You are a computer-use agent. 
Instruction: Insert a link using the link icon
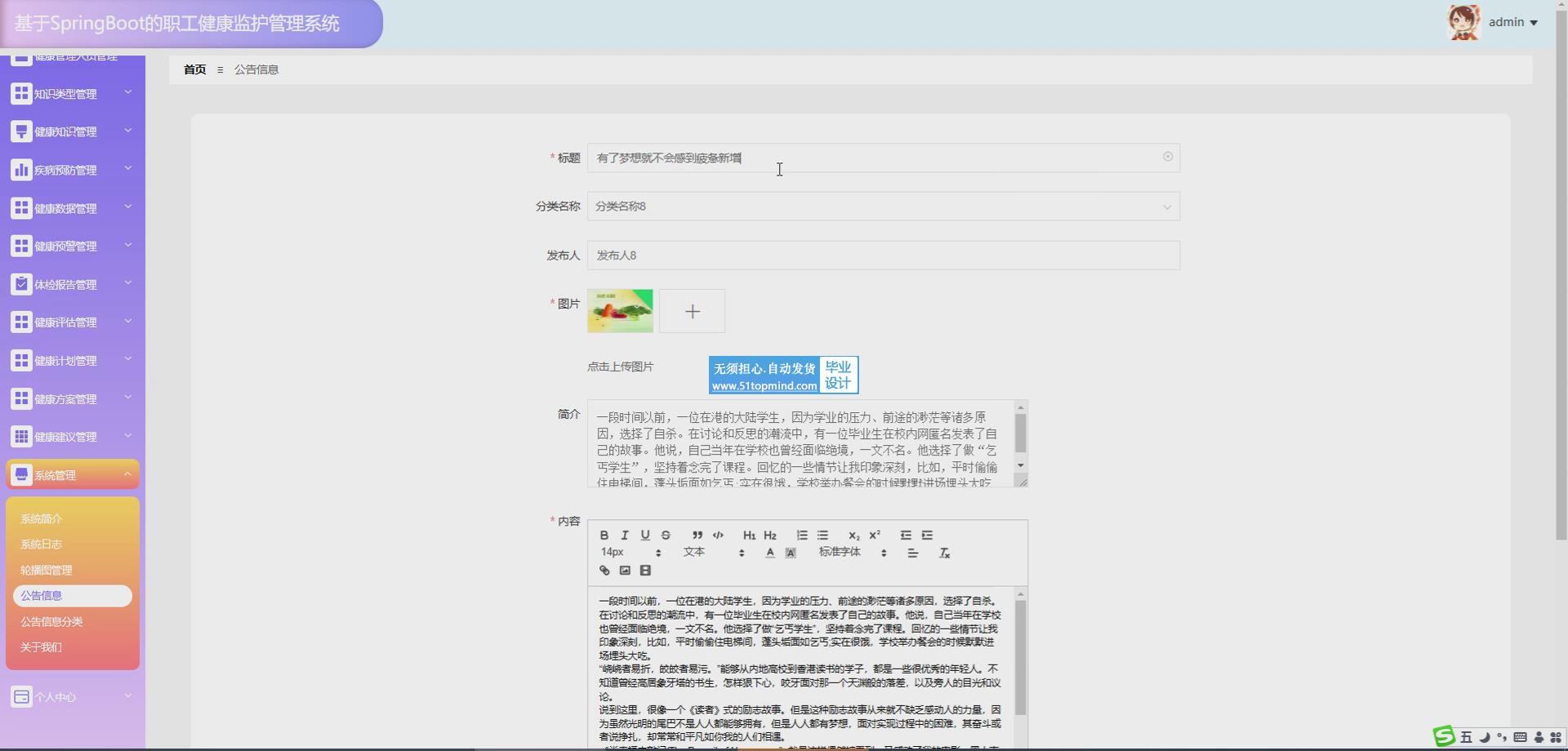coord(604,571)
